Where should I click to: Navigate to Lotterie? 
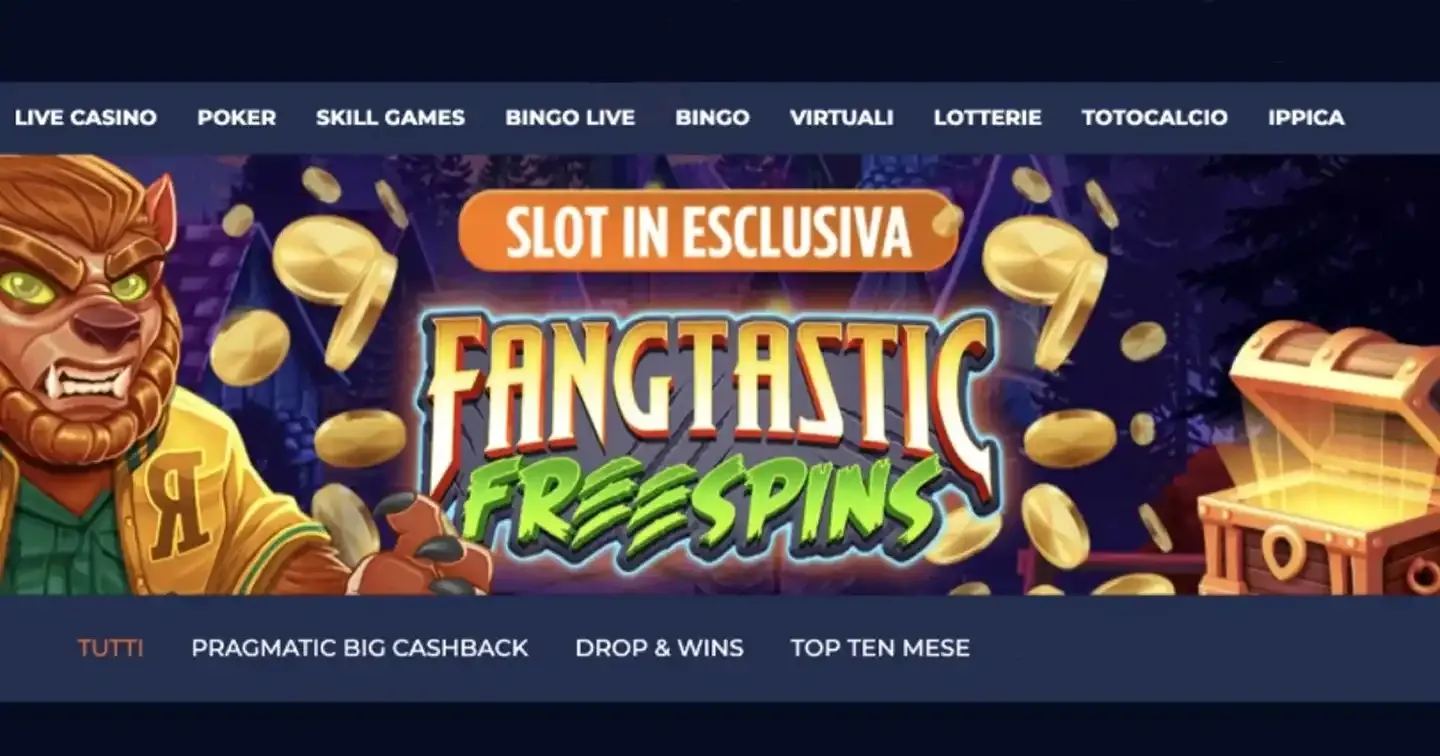[x=988, y=118]
